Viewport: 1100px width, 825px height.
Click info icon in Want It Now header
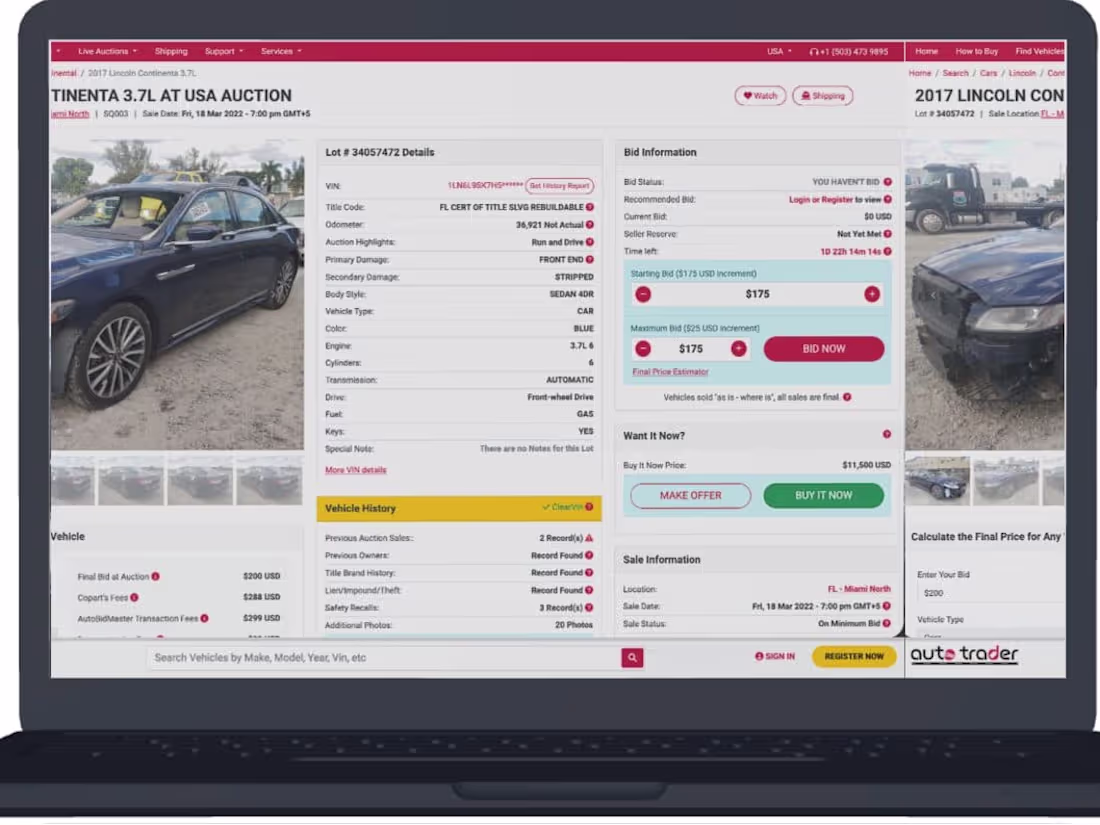coord(887,434)
